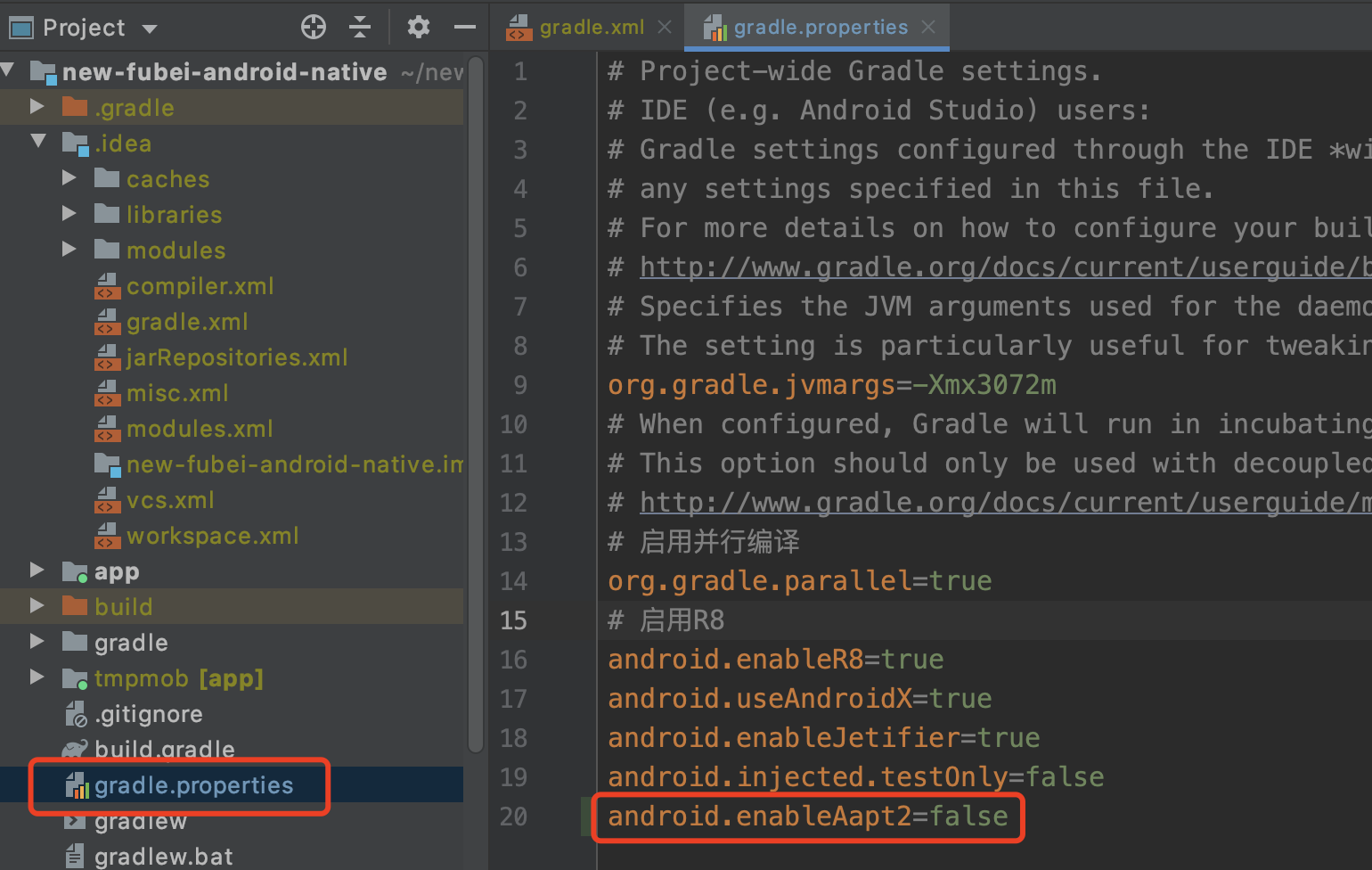Click the gradle.xml tab file icon
Screen dimensions: 1372x870
pos(519,28)
